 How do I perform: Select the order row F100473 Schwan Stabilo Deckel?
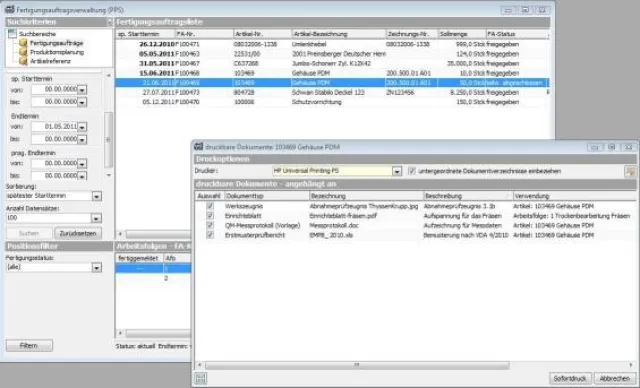[332, 93]
